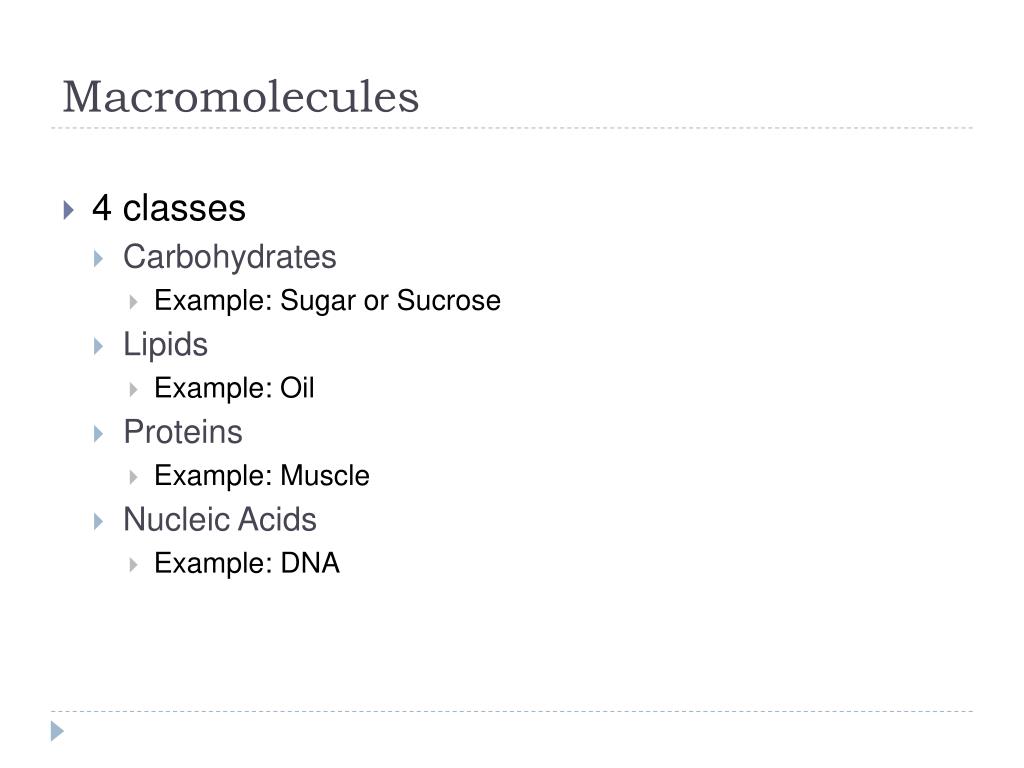Click the Proteins text

point(183,432)
